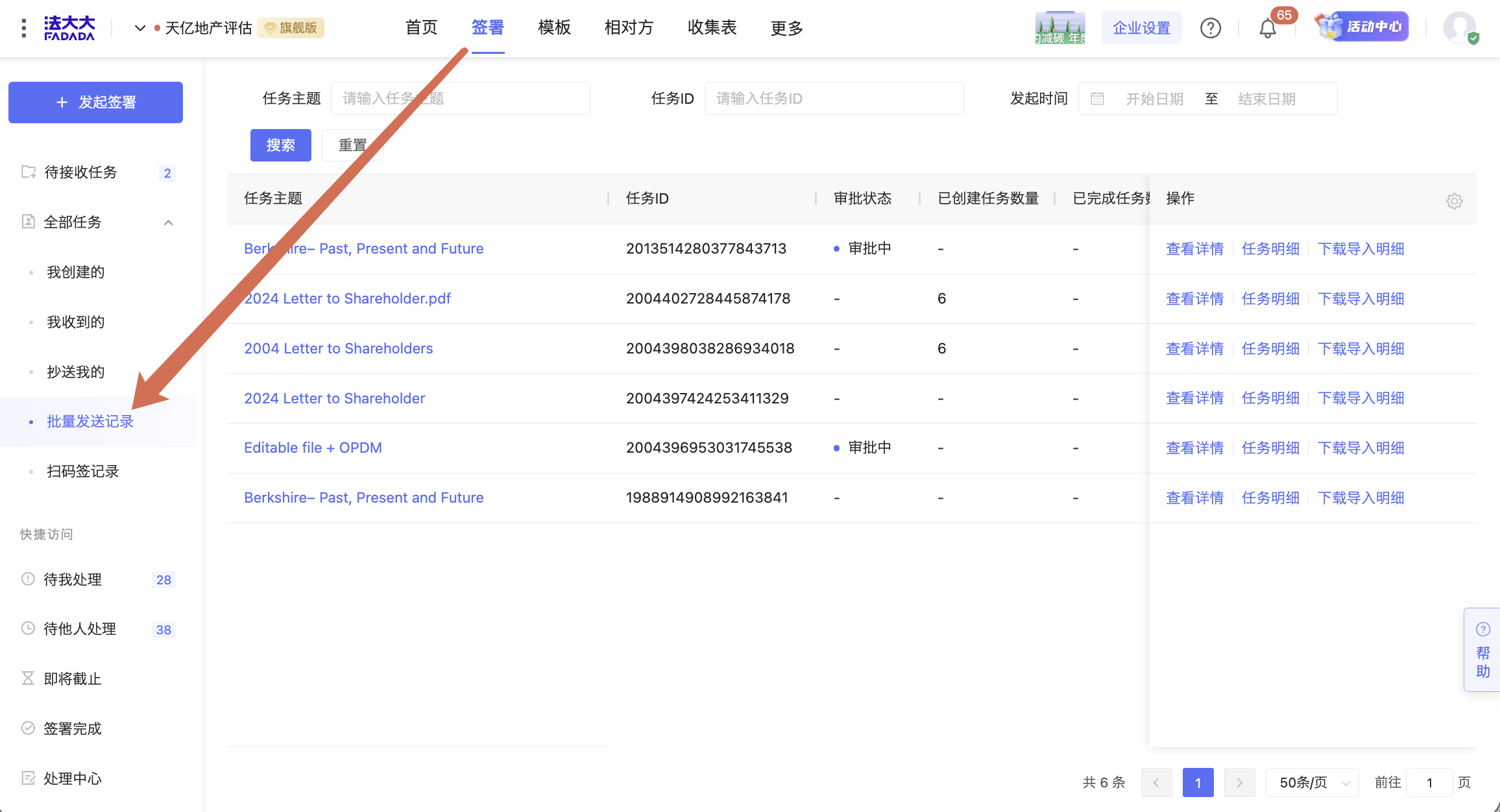Select 扫码签记录 in sidebar
The width and height of the screenshot is (1500, 812).
tap(83, 472)
